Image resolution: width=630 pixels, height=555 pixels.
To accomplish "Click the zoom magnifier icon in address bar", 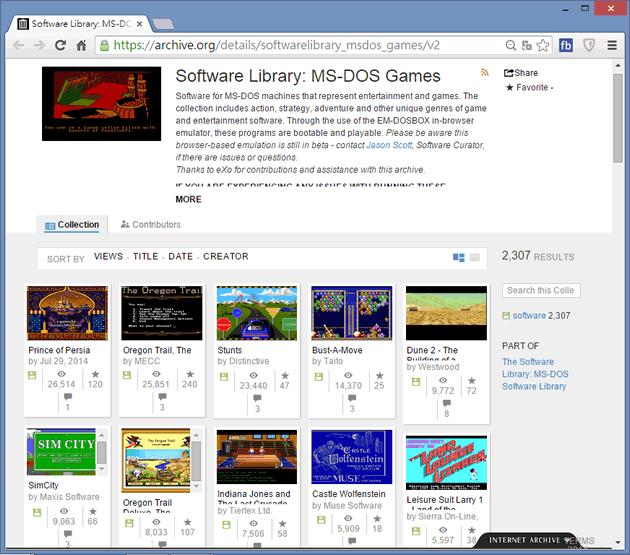I will (x=511, y=45).
